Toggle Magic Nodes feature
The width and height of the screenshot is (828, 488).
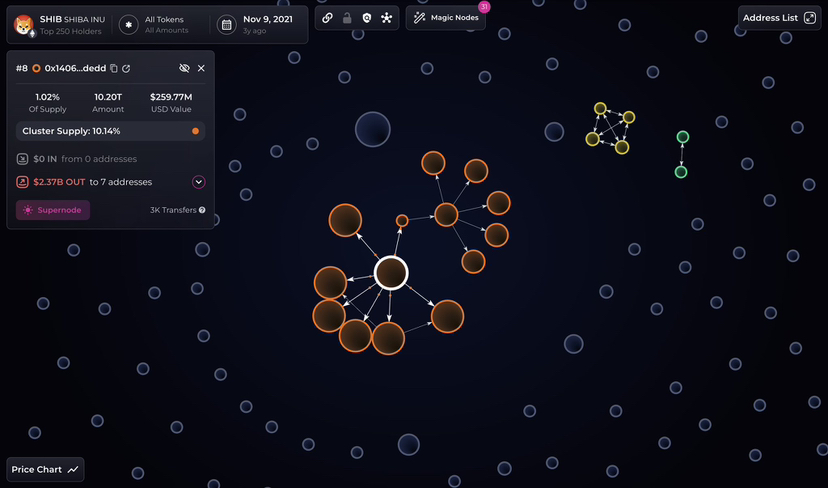coord(446,18)
